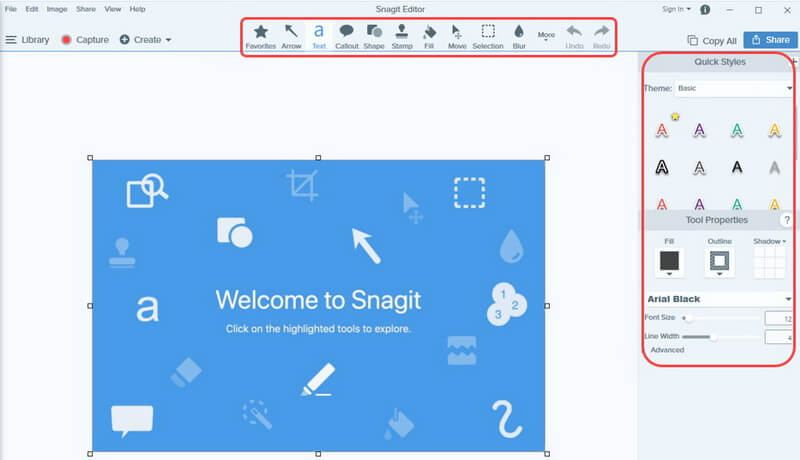
Task: Open the Image menu
Action: 57,9
